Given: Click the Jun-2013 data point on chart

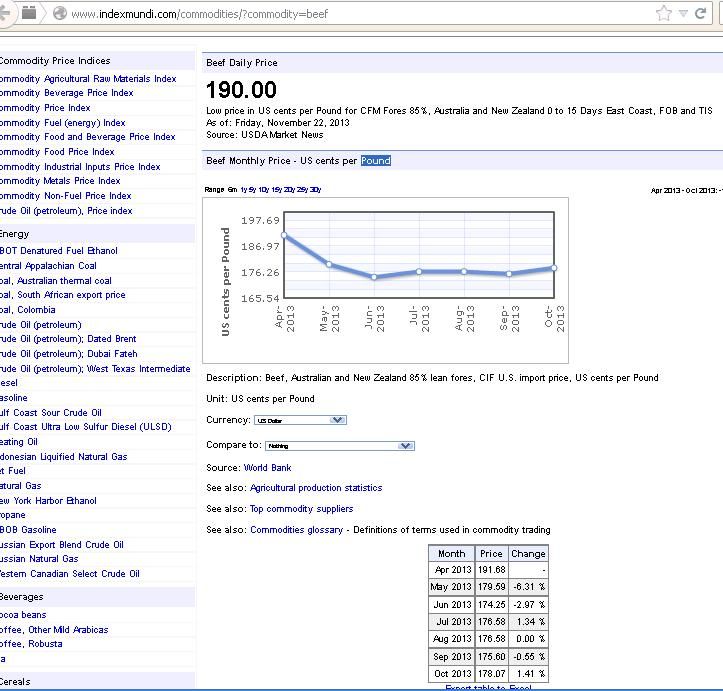Looking at the screenshot, I should click(374, 277).
